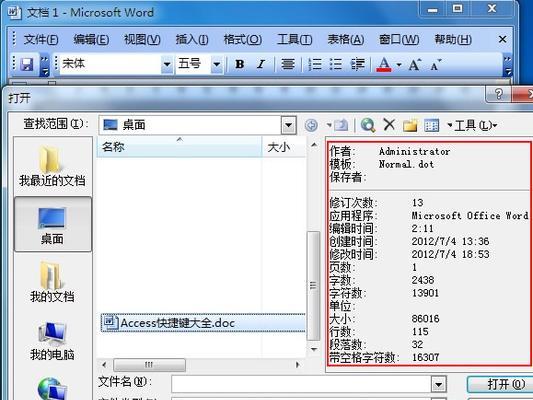
Task: Open the 格式(O) menu
Action: (242, 39)
